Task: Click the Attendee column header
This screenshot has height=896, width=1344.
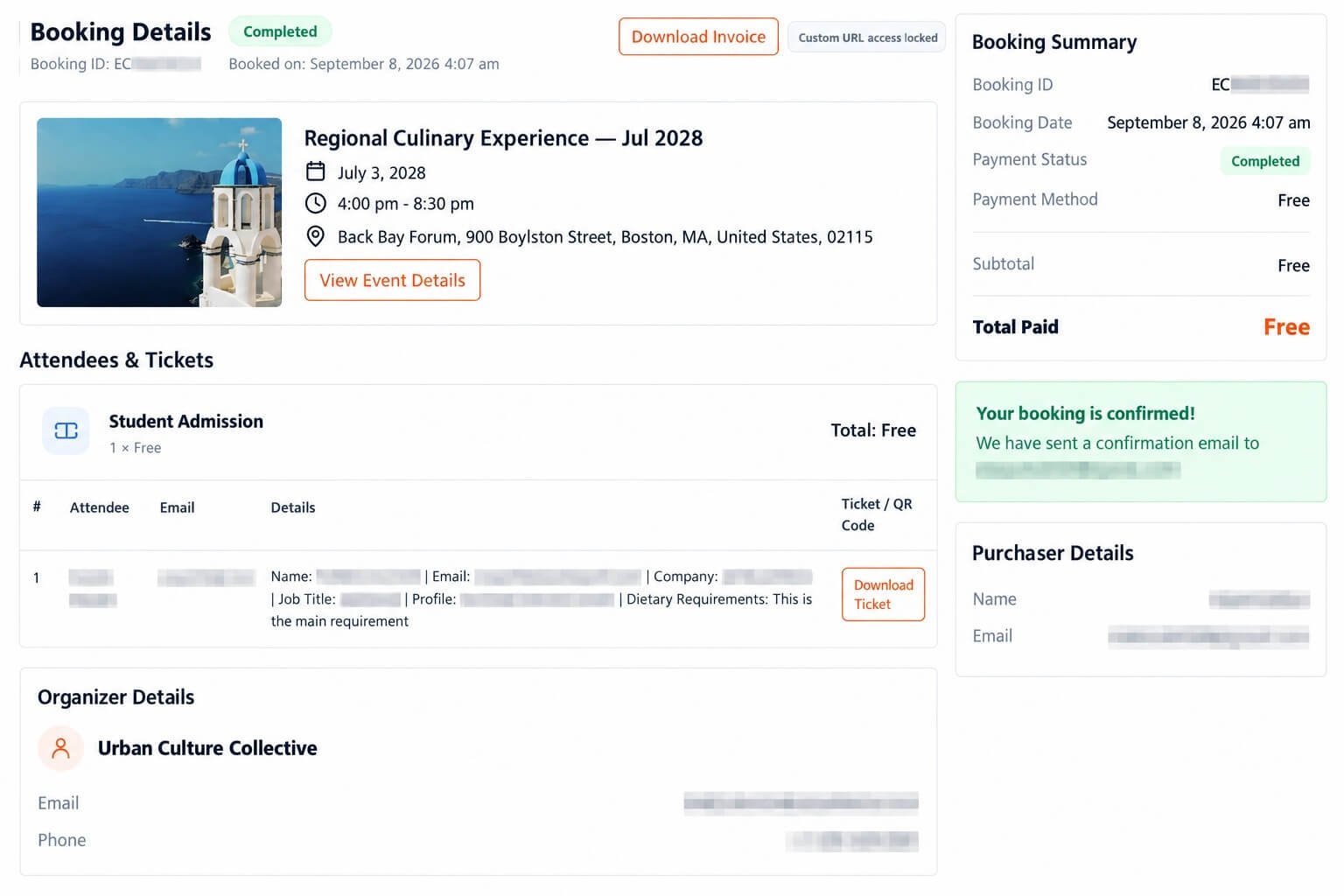Action: pos(100,507)
